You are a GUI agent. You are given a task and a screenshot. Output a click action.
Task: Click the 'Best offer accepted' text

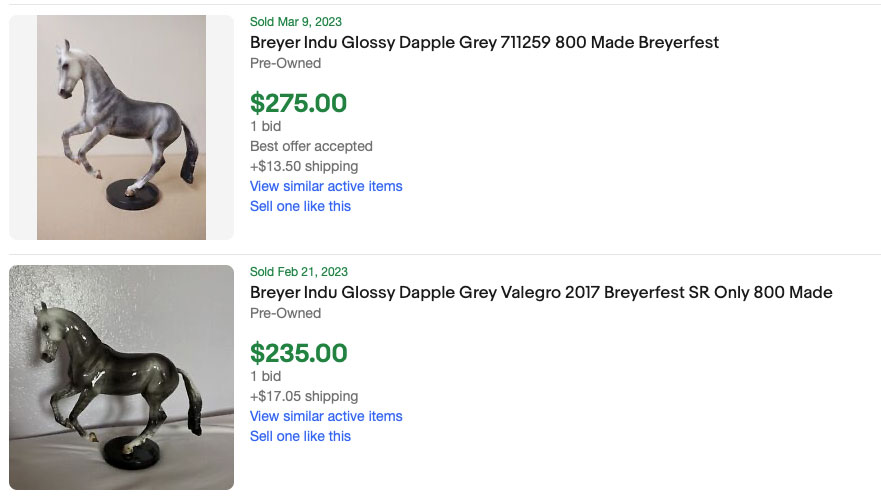pos(311,146)
